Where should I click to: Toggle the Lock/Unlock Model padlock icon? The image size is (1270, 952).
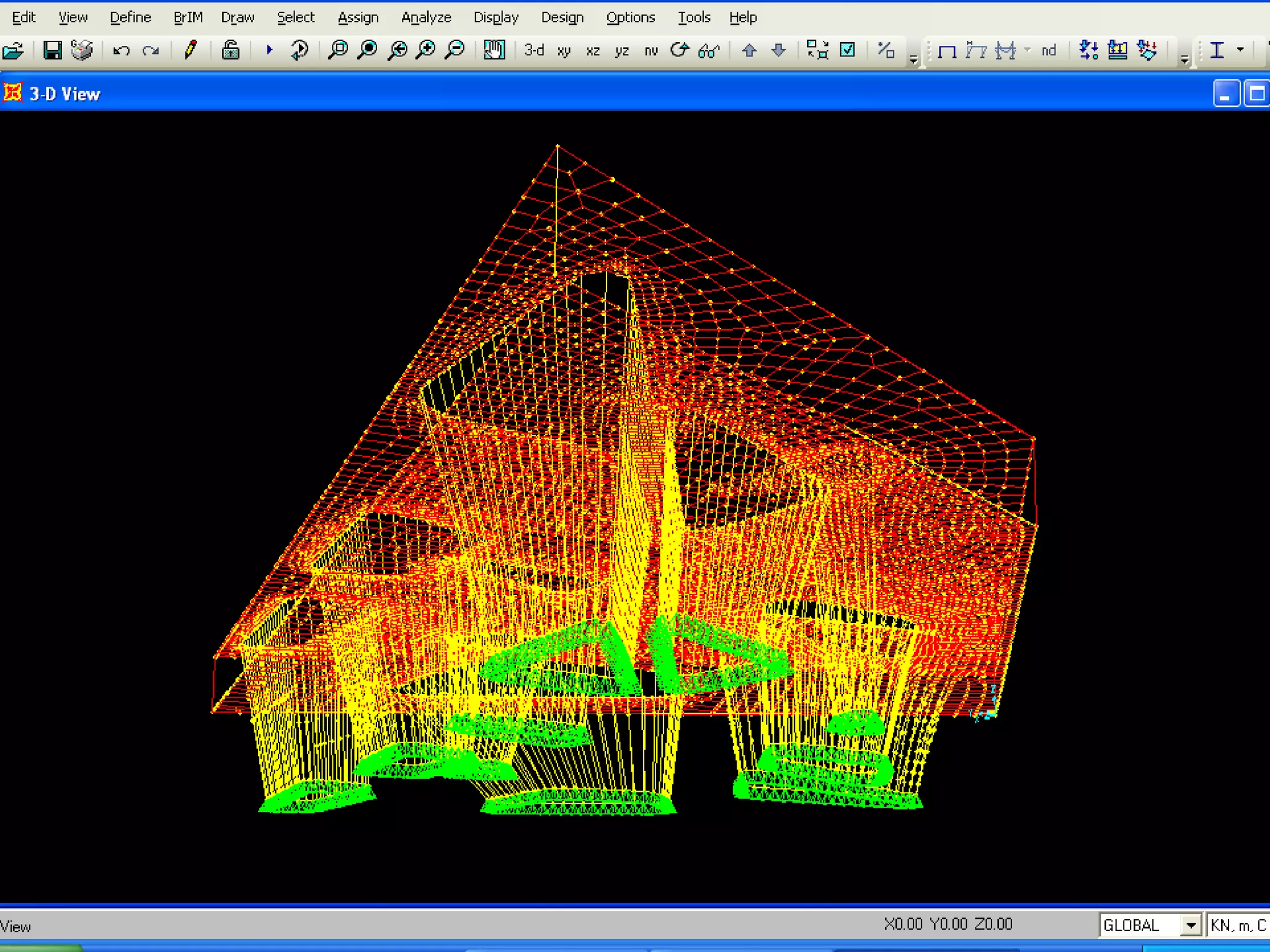click(x=231, y=50)
